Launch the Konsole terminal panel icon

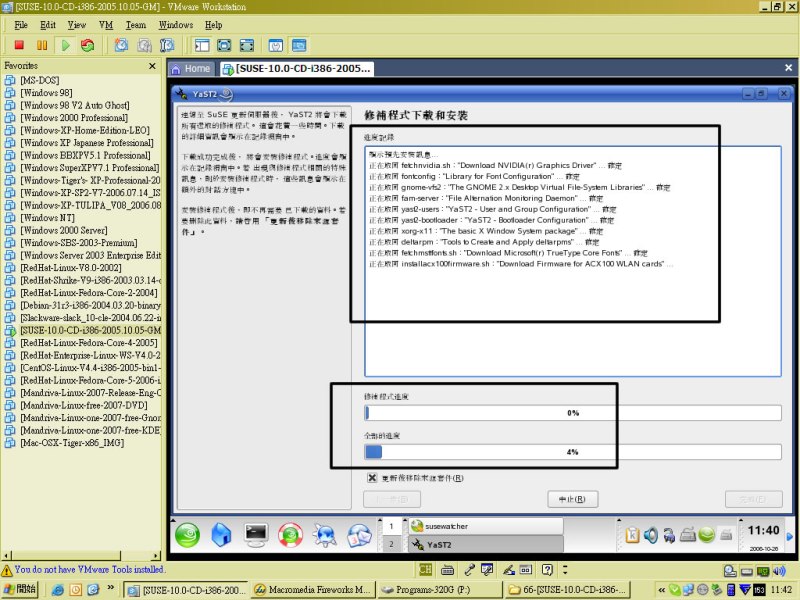pos(256,535)
